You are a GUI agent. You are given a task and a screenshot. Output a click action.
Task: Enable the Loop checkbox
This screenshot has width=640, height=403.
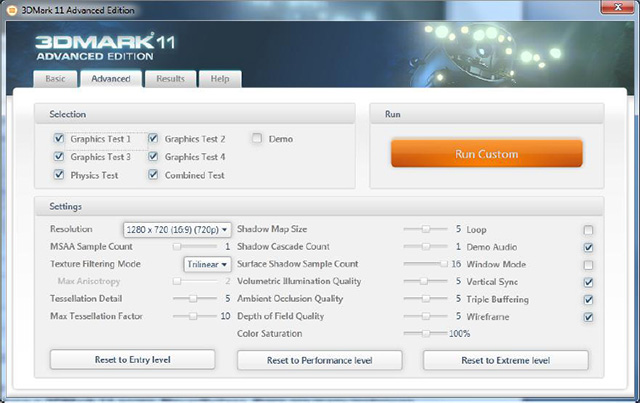point(588,229)
